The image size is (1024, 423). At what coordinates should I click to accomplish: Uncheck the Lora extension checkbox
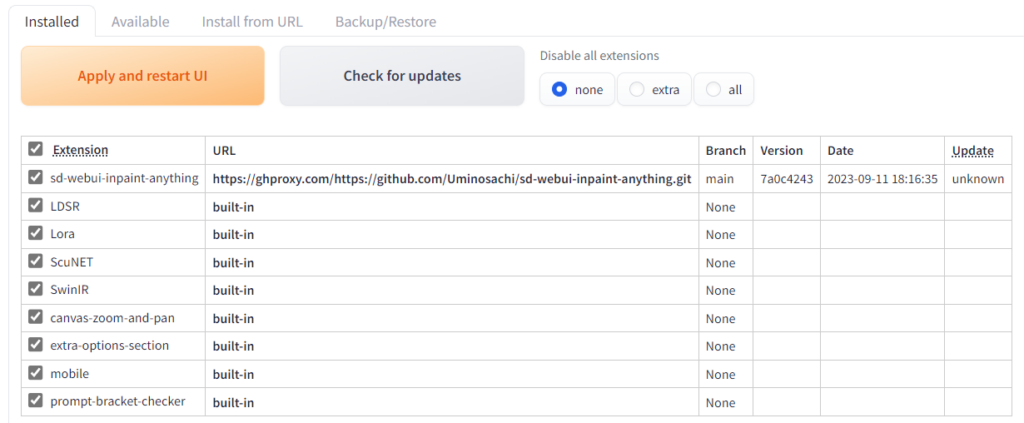point(36,234)
